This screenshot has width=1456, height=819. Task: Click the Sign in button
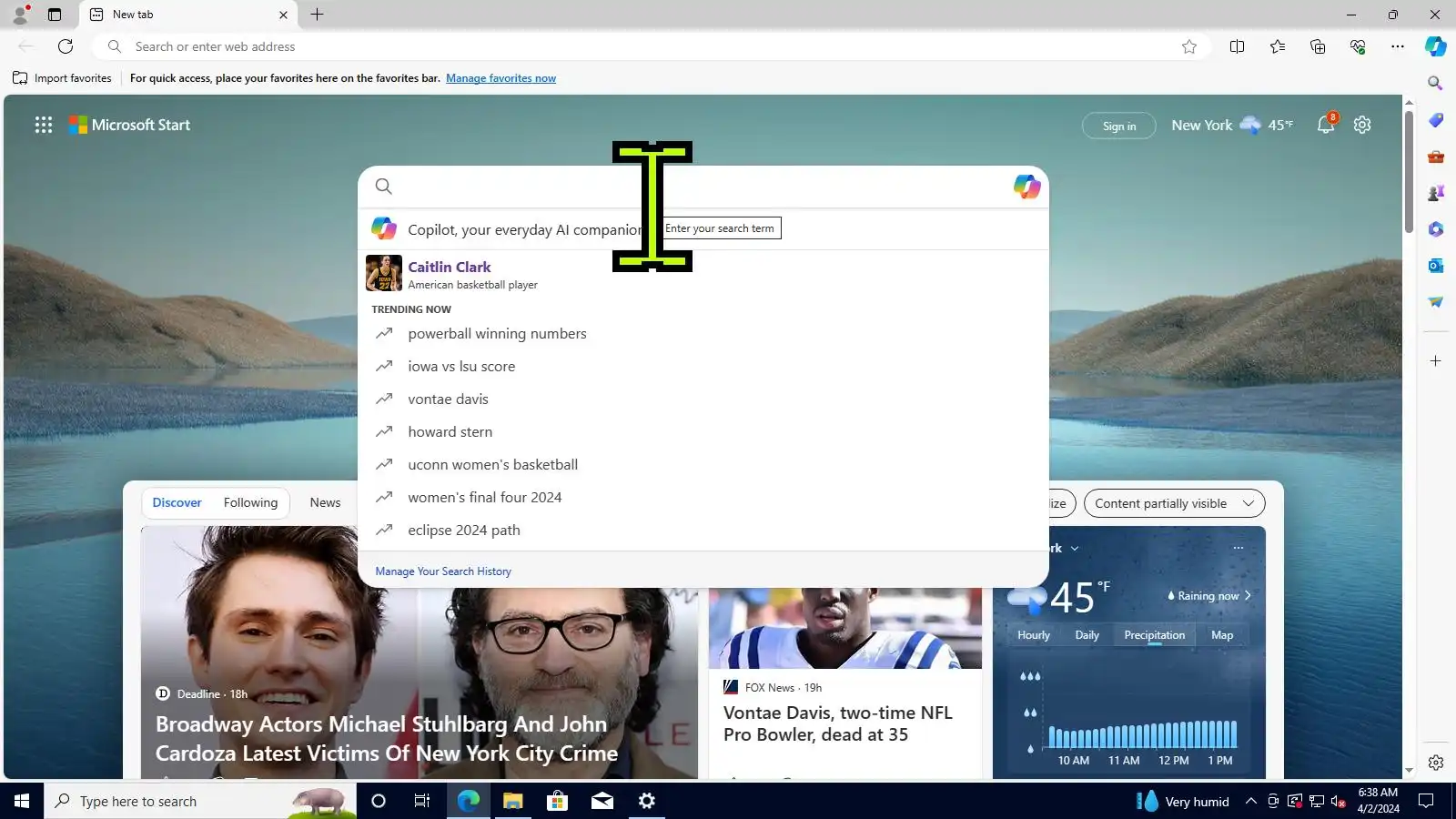click(x=1119, y=126)
